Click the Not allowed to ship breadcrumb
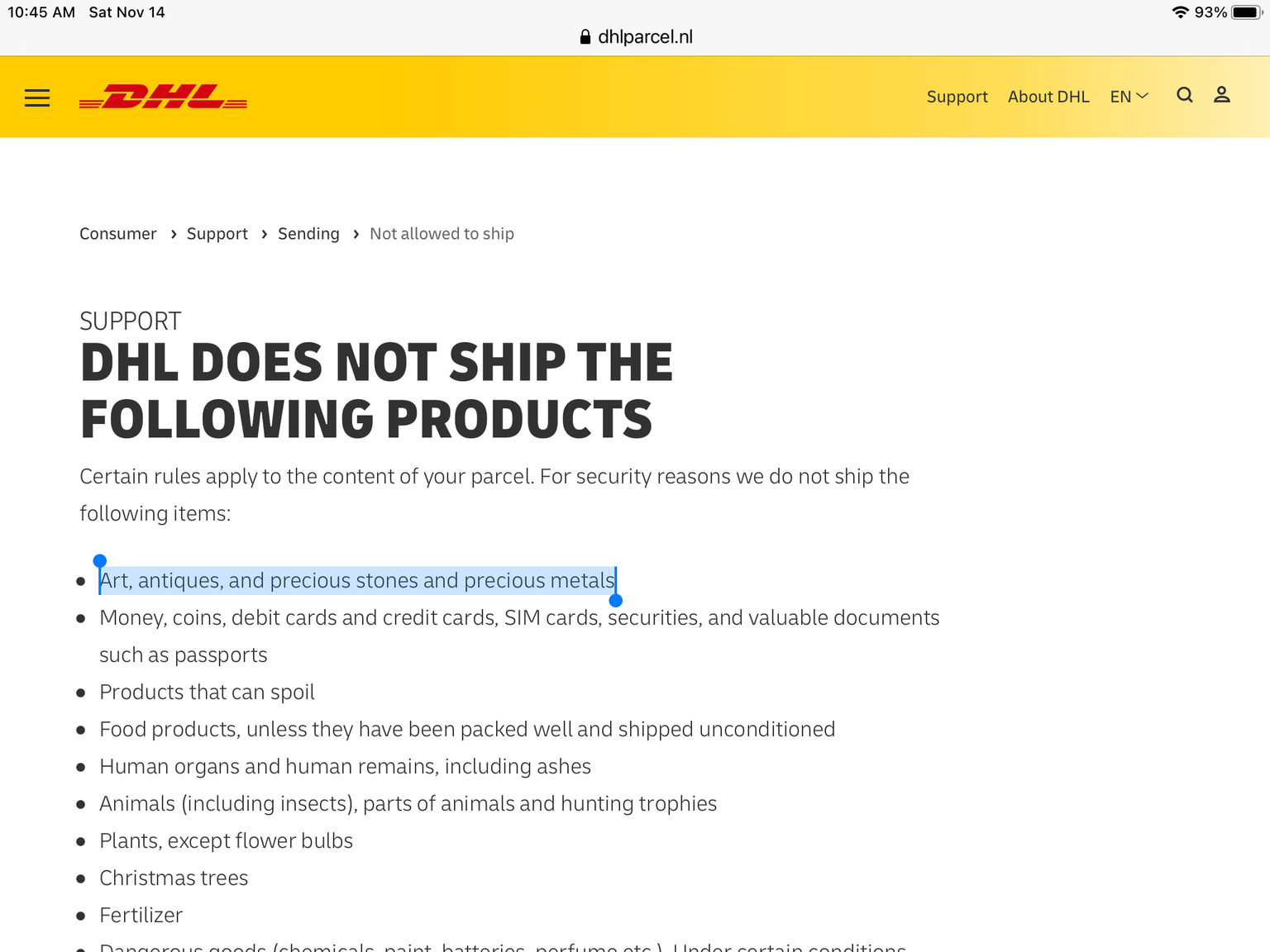 pyautogui.click(x=442, y=234)
